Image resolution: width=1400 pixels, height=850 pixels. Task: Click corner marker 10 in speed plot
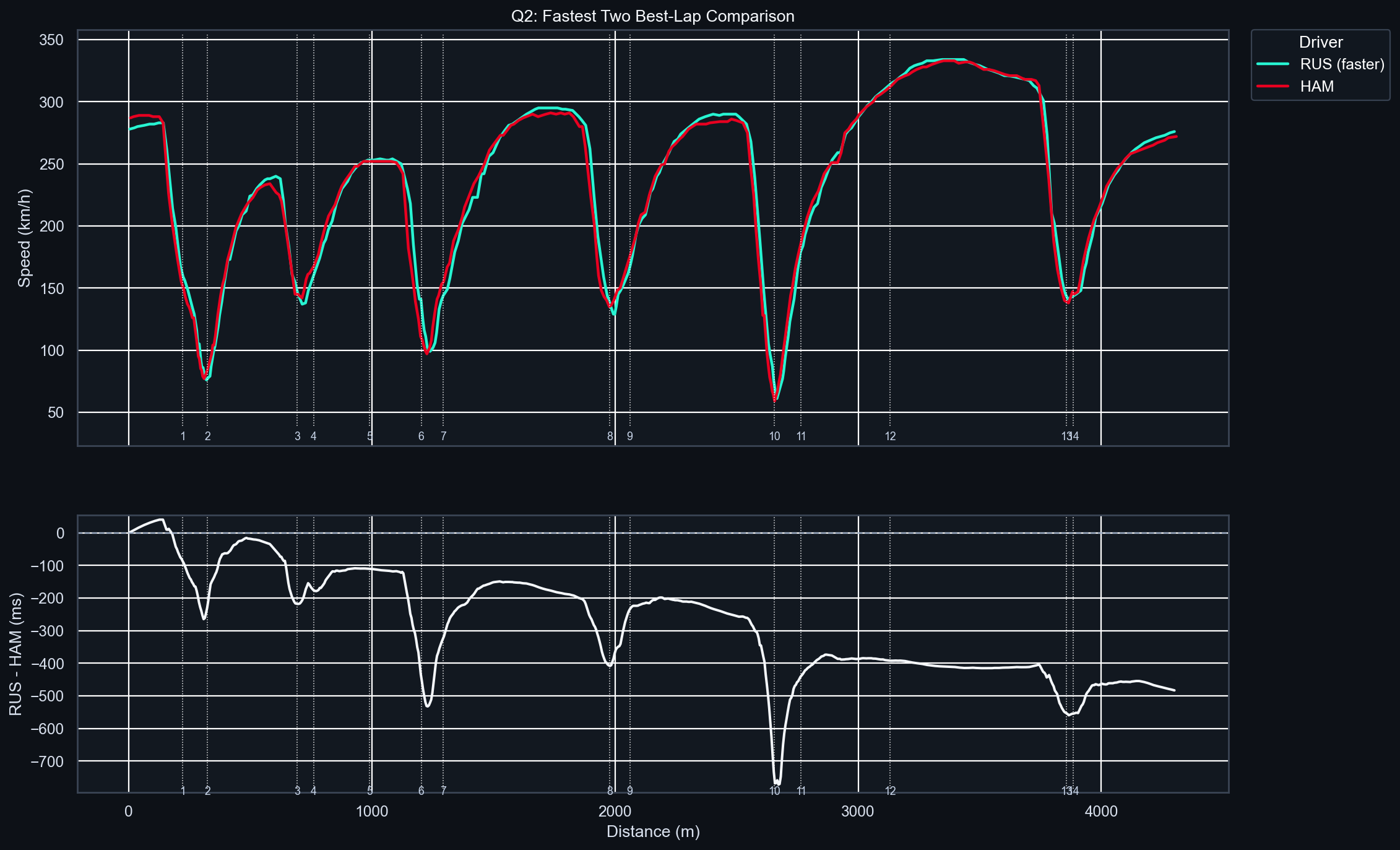(x=774, y=436)
